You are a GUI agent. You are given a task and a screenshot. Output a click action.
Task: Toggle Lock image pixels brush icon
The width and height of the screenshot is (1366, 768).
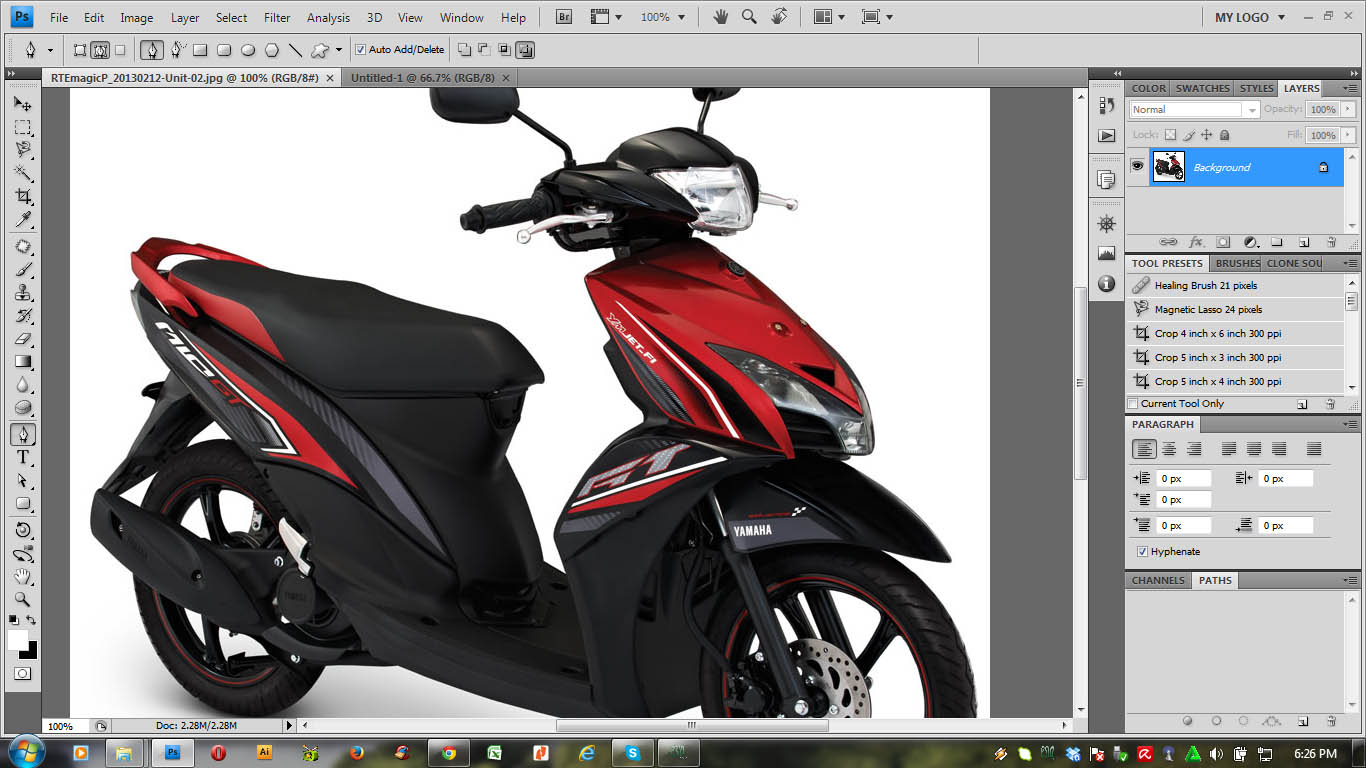coord(1188,135)
